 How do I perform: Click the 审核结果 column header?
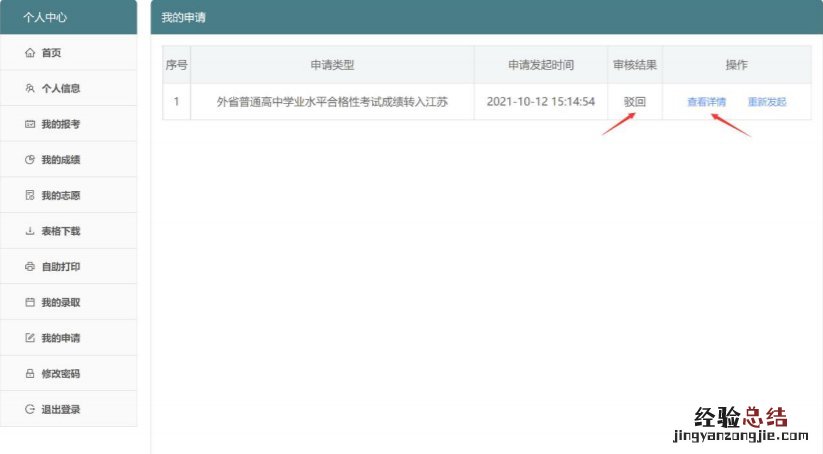click(x=635, y=65)
